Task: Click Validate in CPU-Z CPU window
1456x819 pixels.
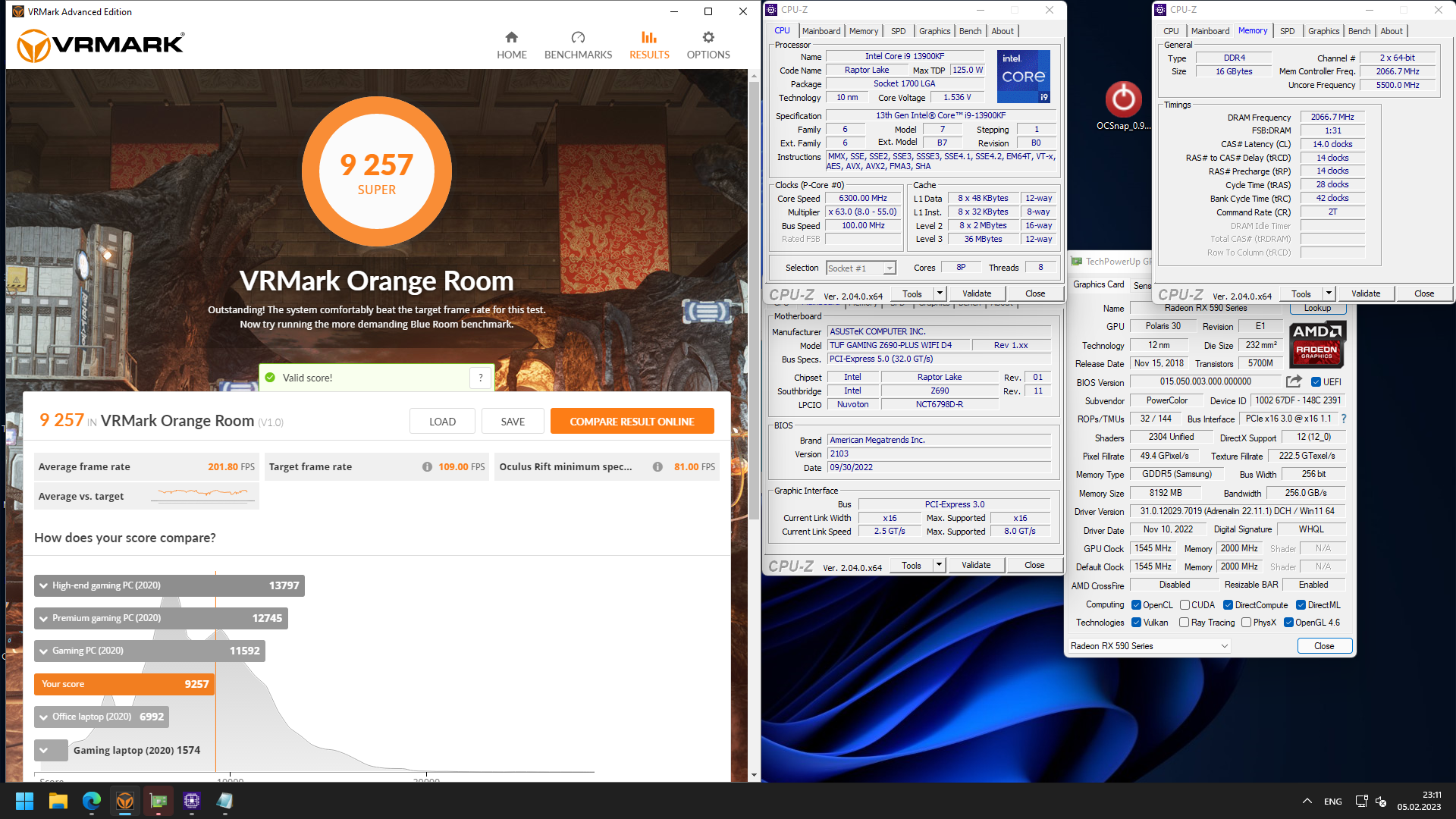Action: pos(977,293)
